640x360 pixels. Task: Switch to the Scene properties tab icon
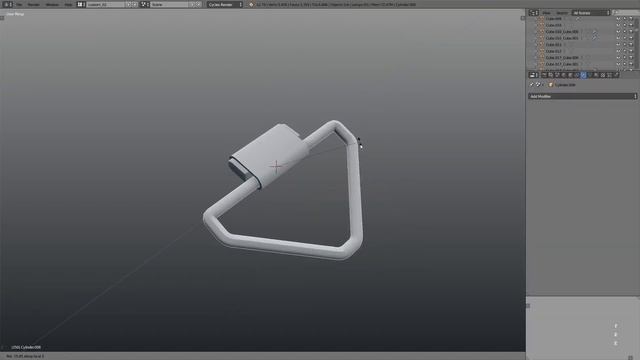557,75
